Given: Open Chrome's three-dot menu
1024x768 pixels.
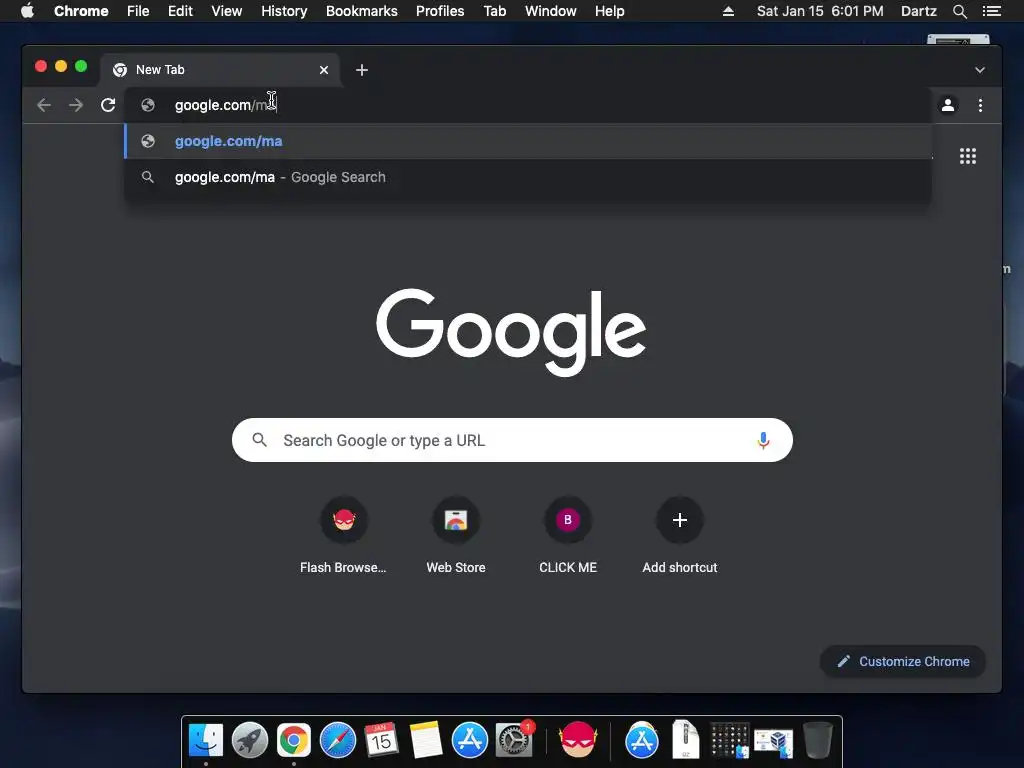Looking at the screenshot, I should [980, 105].
